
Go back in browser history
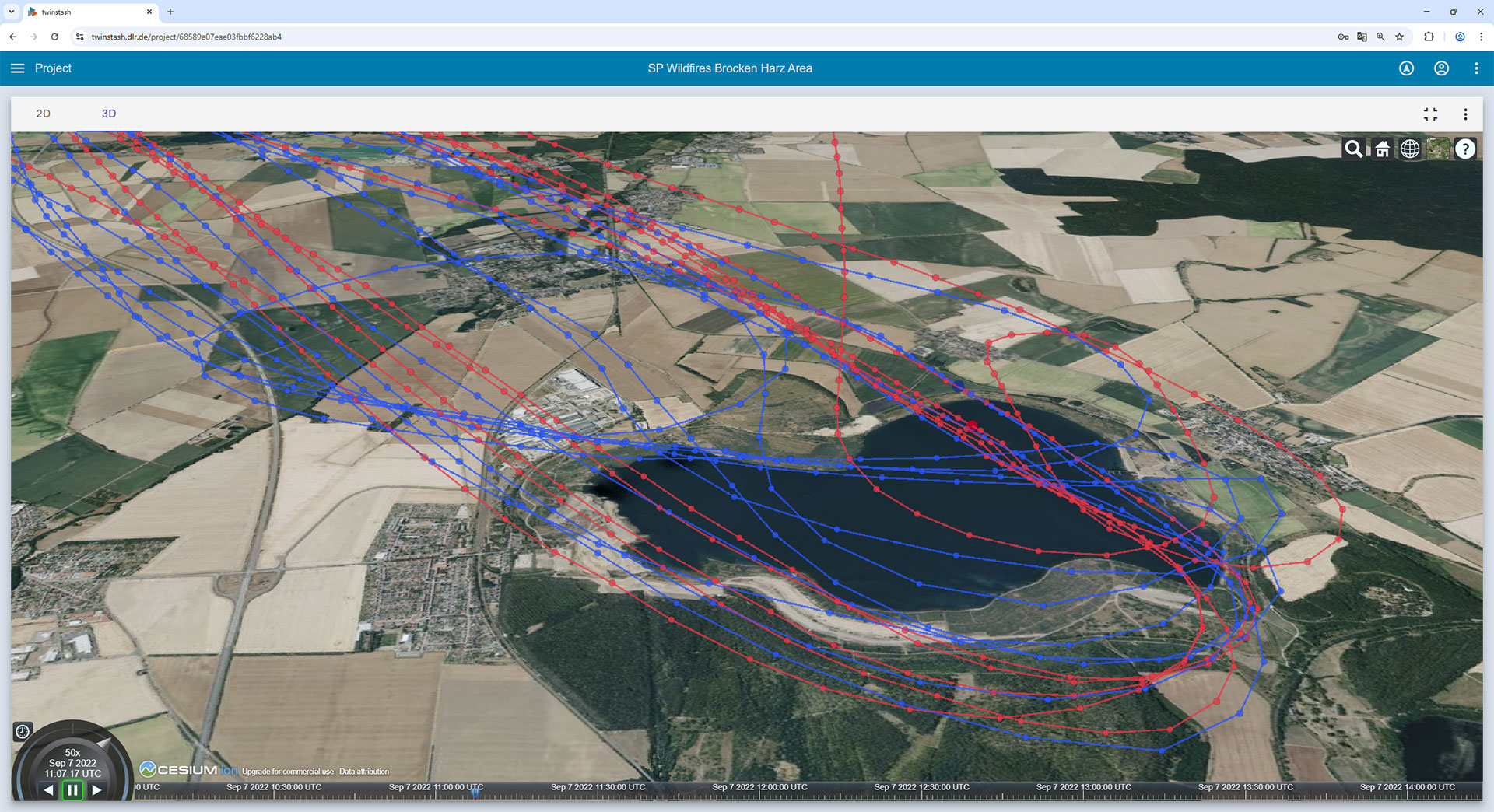(x=12, y=37)
